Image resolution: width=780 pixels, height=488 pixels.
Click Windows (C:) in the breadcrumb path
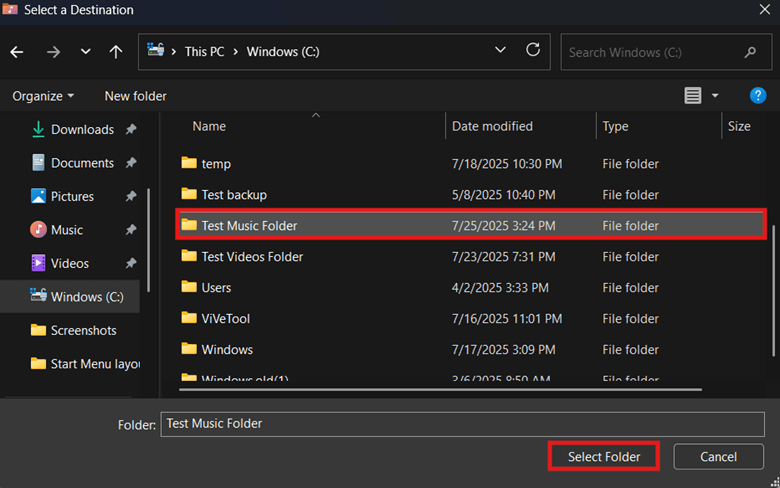(283, 52)
